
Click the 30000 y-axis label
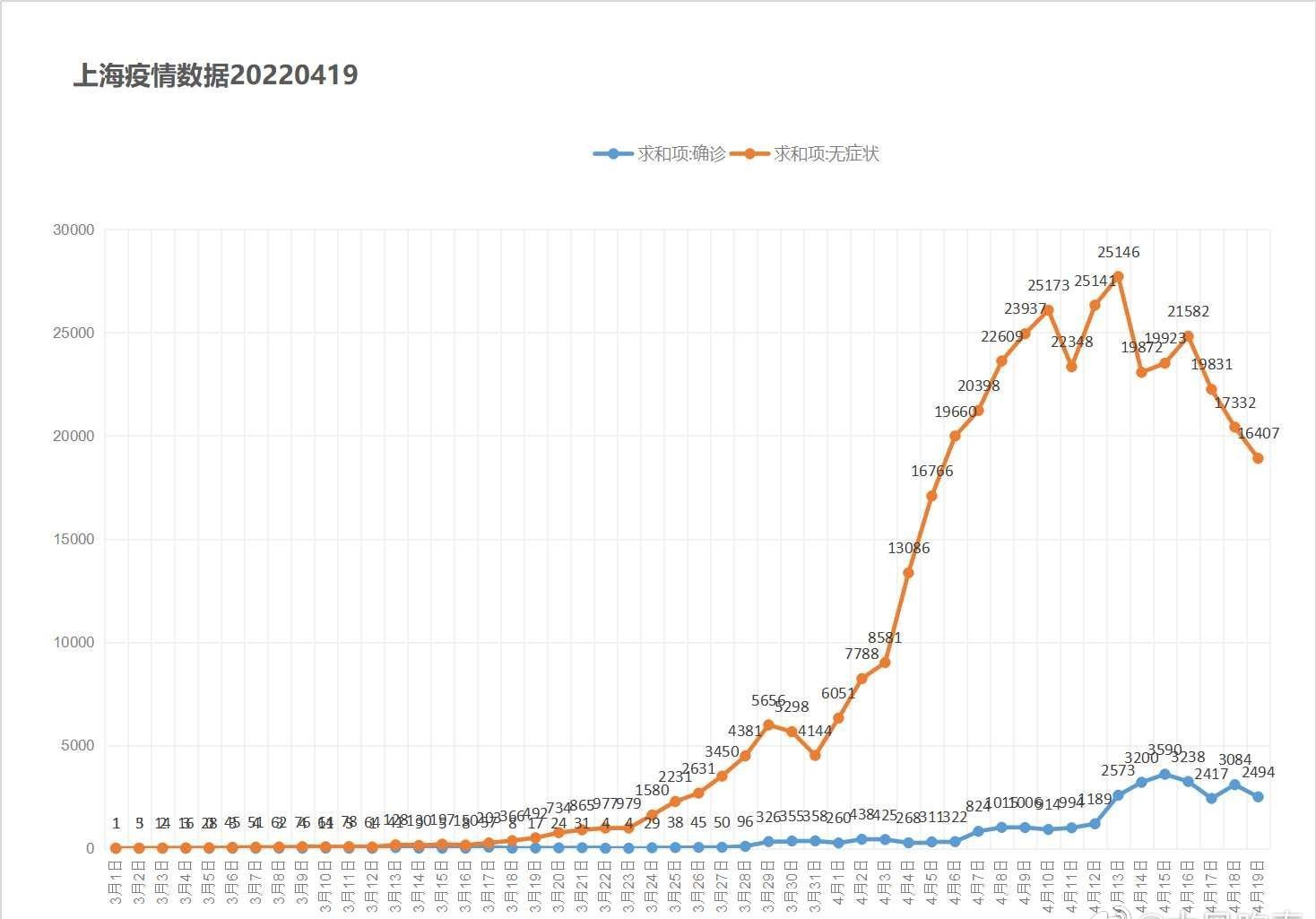pyautogui.click(x=74, y=230)
